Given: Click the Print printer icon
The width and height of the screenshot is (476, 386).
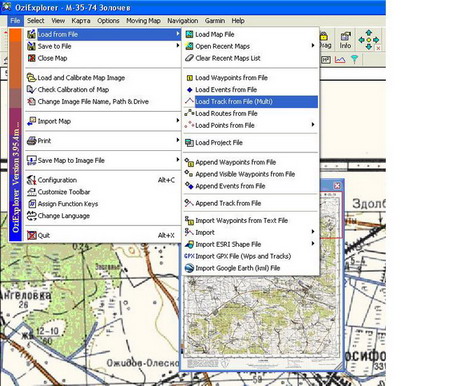Looking at the screenshot, I should pyautogui.click(x=31, y=141).
